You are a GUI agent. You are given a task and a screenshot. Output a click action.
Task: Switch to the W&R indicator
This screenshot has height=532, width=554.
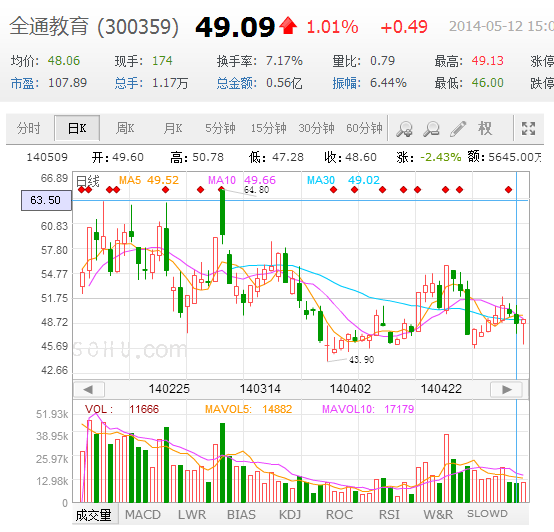[x=438, y=515]
